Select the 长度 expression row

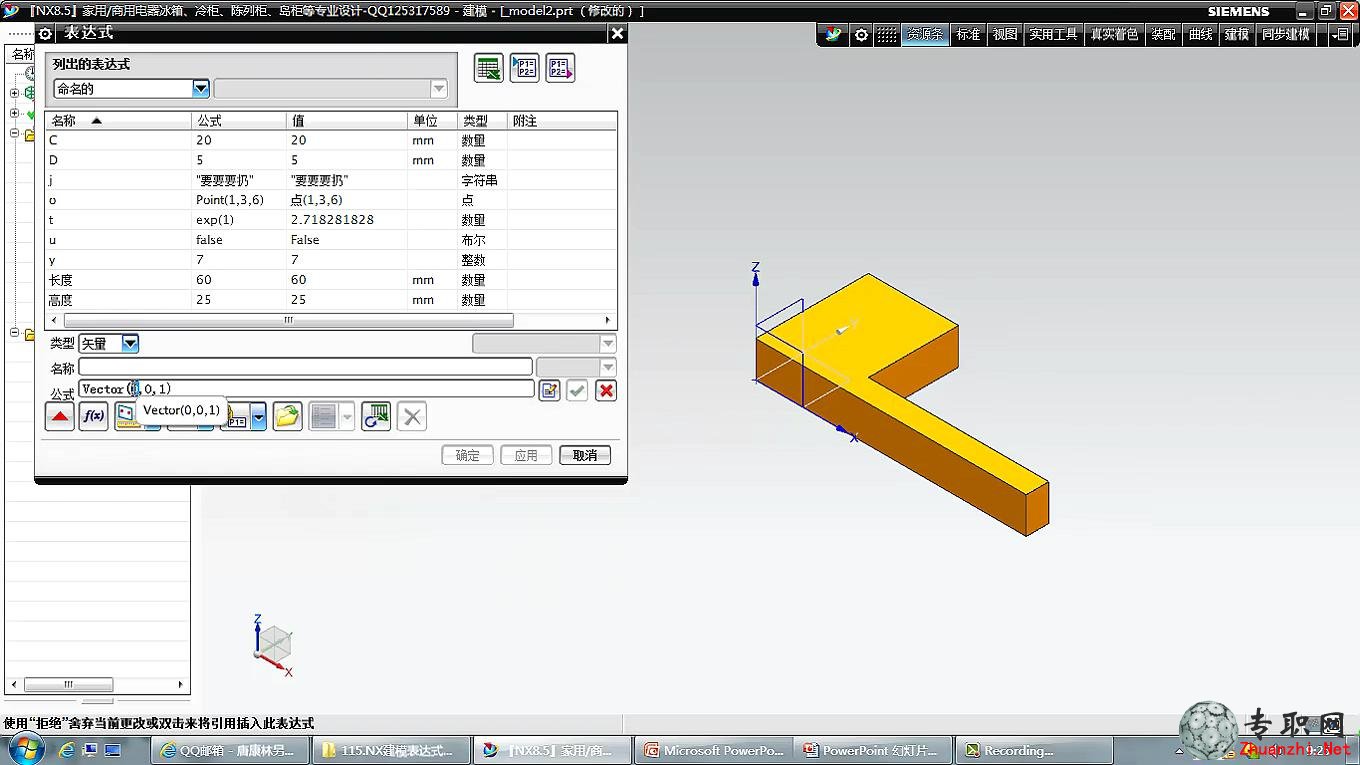330,280
